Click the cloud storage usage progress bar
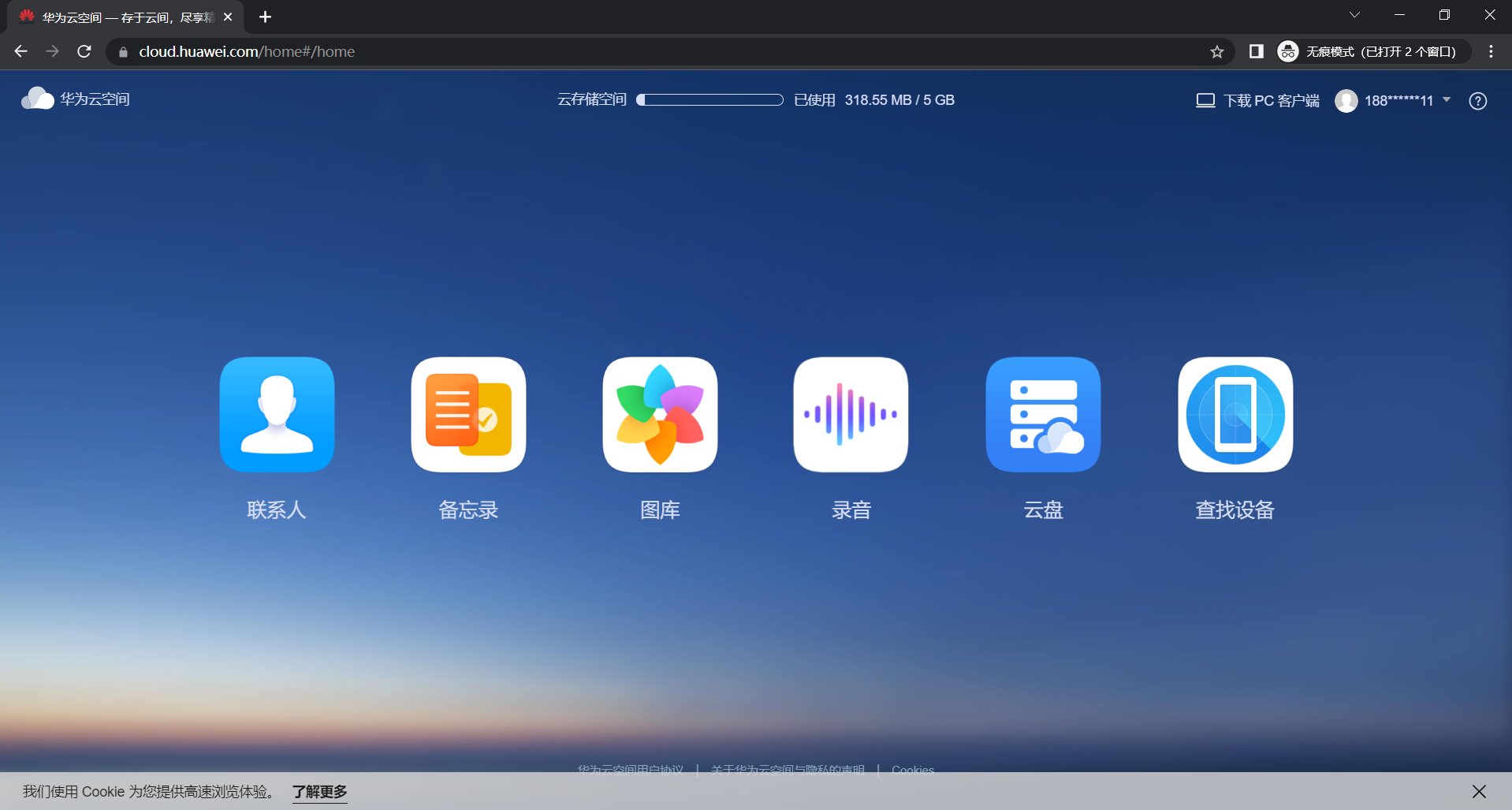 (709, 100)
